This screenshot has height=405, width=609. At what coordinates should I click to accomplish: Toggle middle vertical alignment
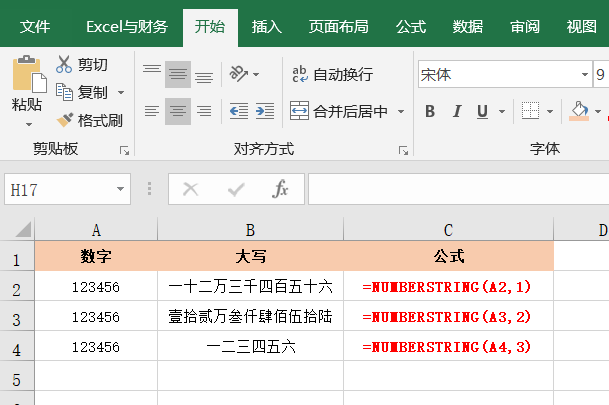178,74
